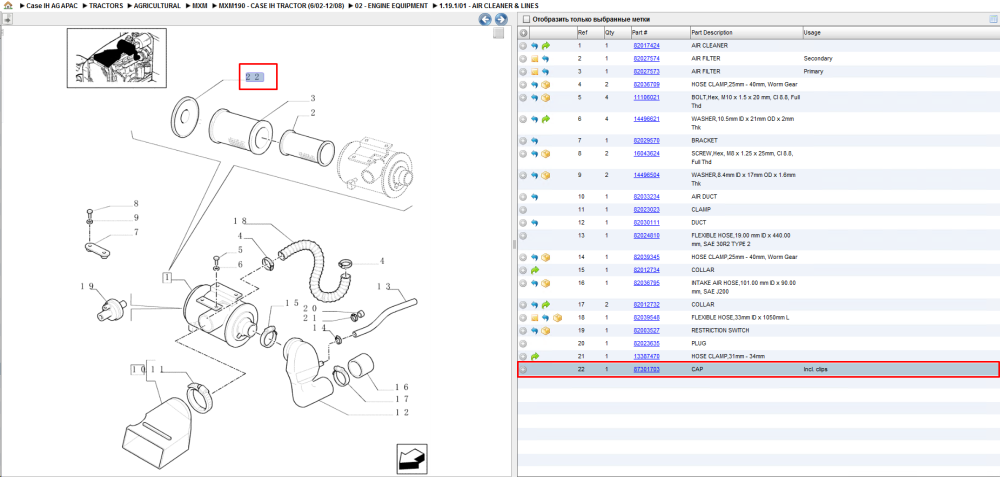1000x477 pixels.
Task: Open part number link 82027574
Action: (646, 59)
